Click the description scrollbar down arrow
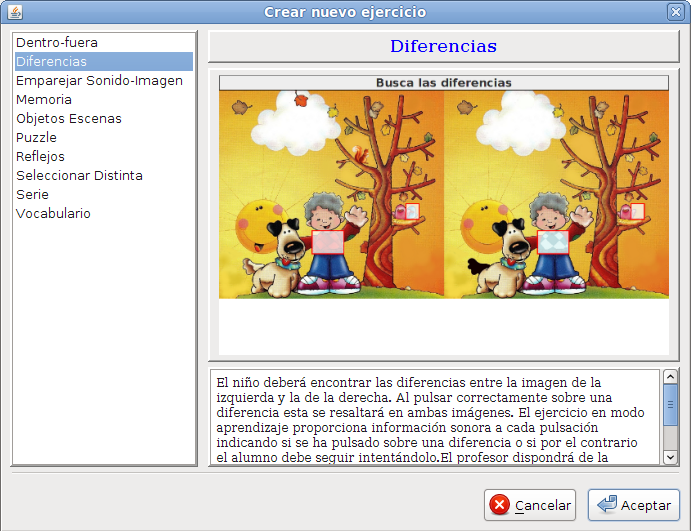This screenshot has height=531, width=691. [670, 457]
